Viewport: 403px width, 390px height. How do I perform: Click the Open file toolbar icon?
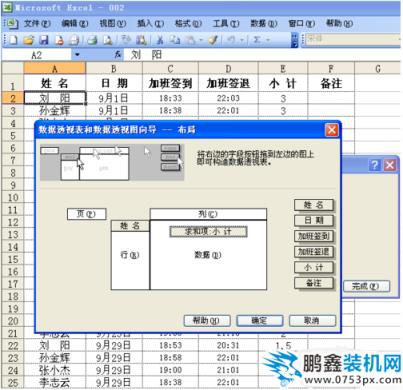coord(29,40)
